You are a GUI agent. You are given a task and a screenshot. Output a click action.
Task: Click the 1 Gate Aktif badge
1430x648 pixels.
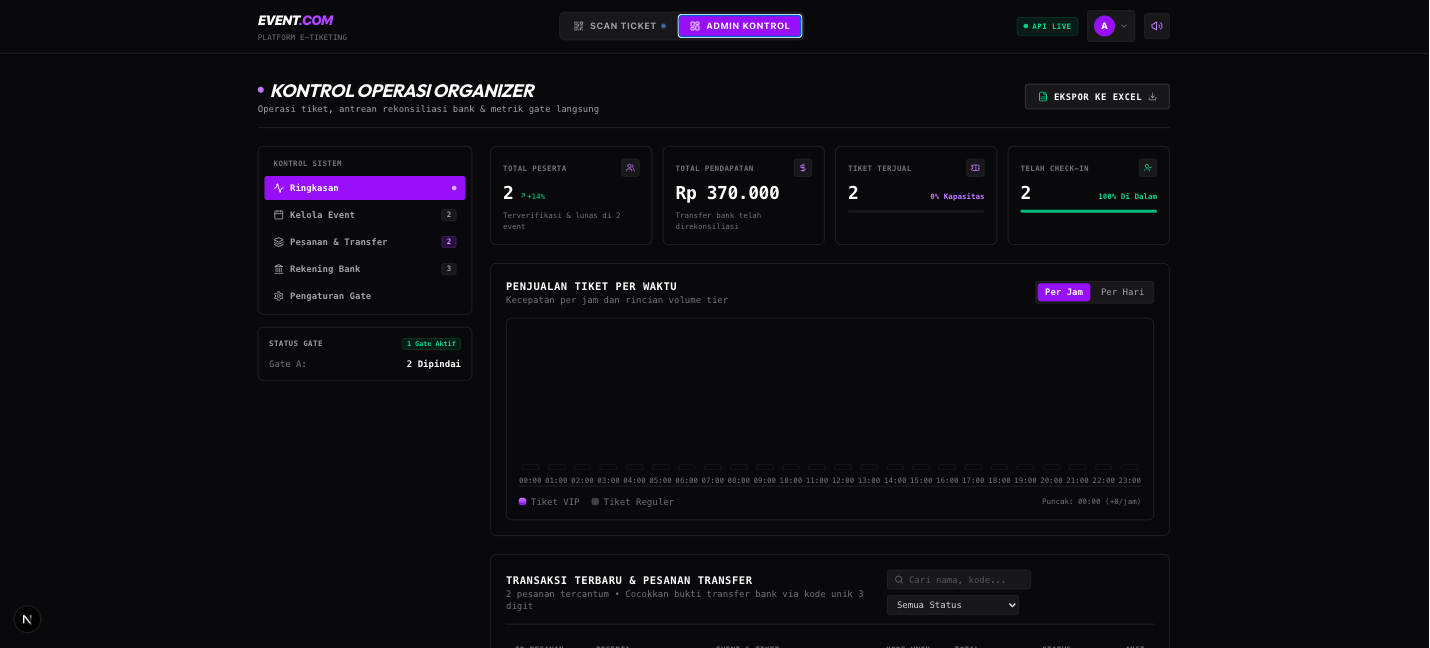[431, 344]
